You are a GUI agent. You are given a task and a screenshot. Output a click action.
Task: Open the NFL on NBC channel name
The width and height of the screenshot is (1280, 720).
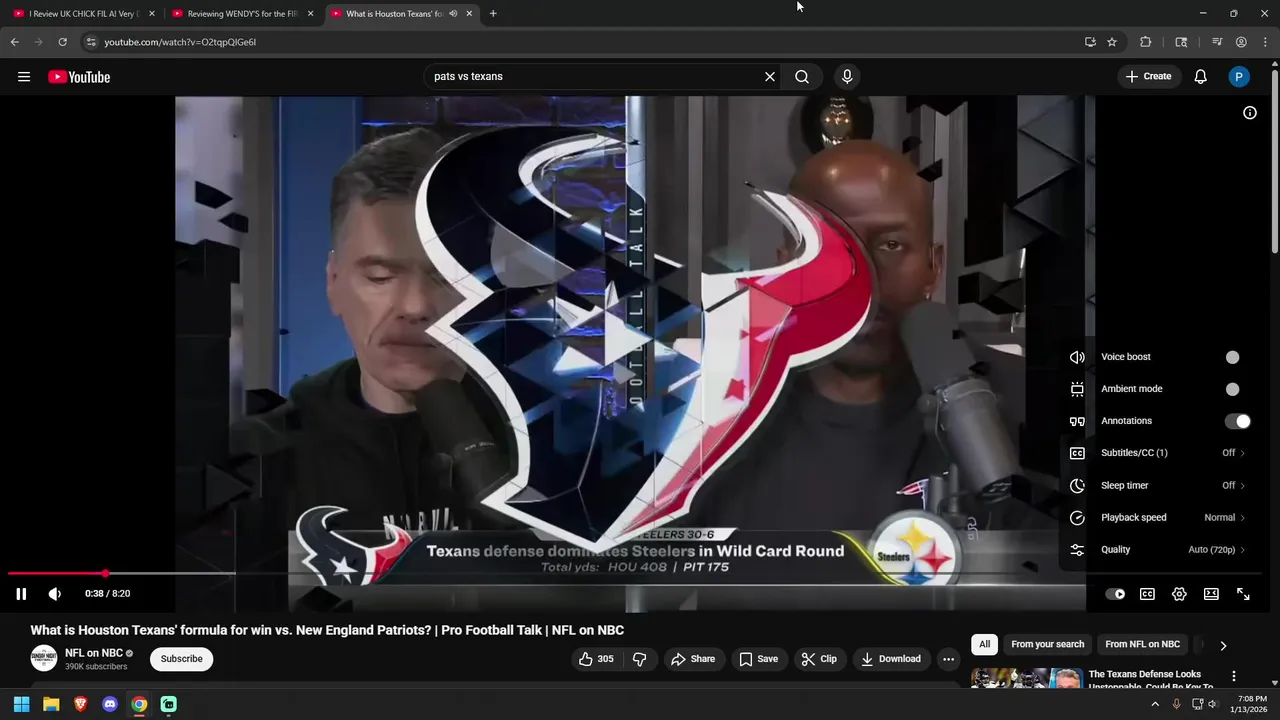click(x=94, y=653)
